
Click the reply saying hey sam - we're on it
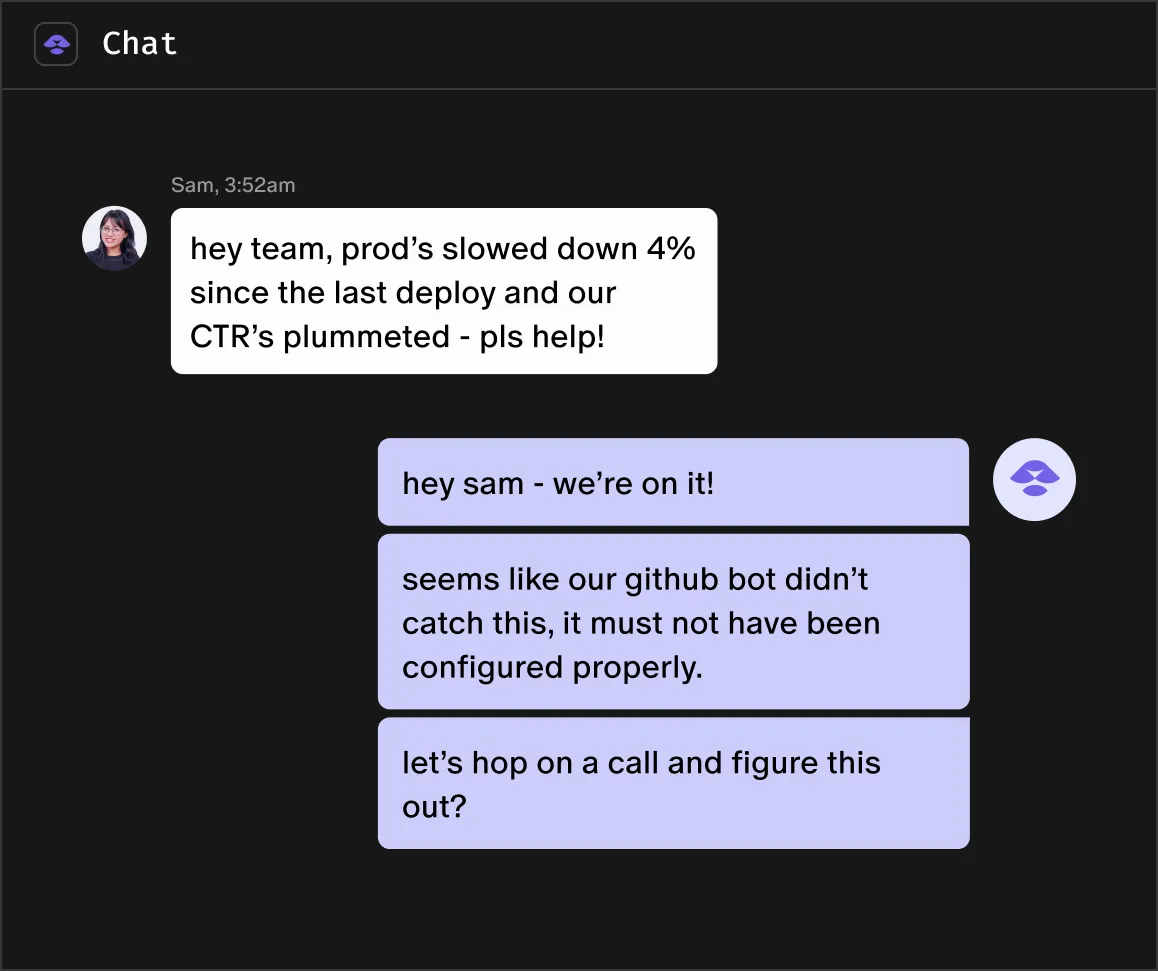tap(673, 482)
